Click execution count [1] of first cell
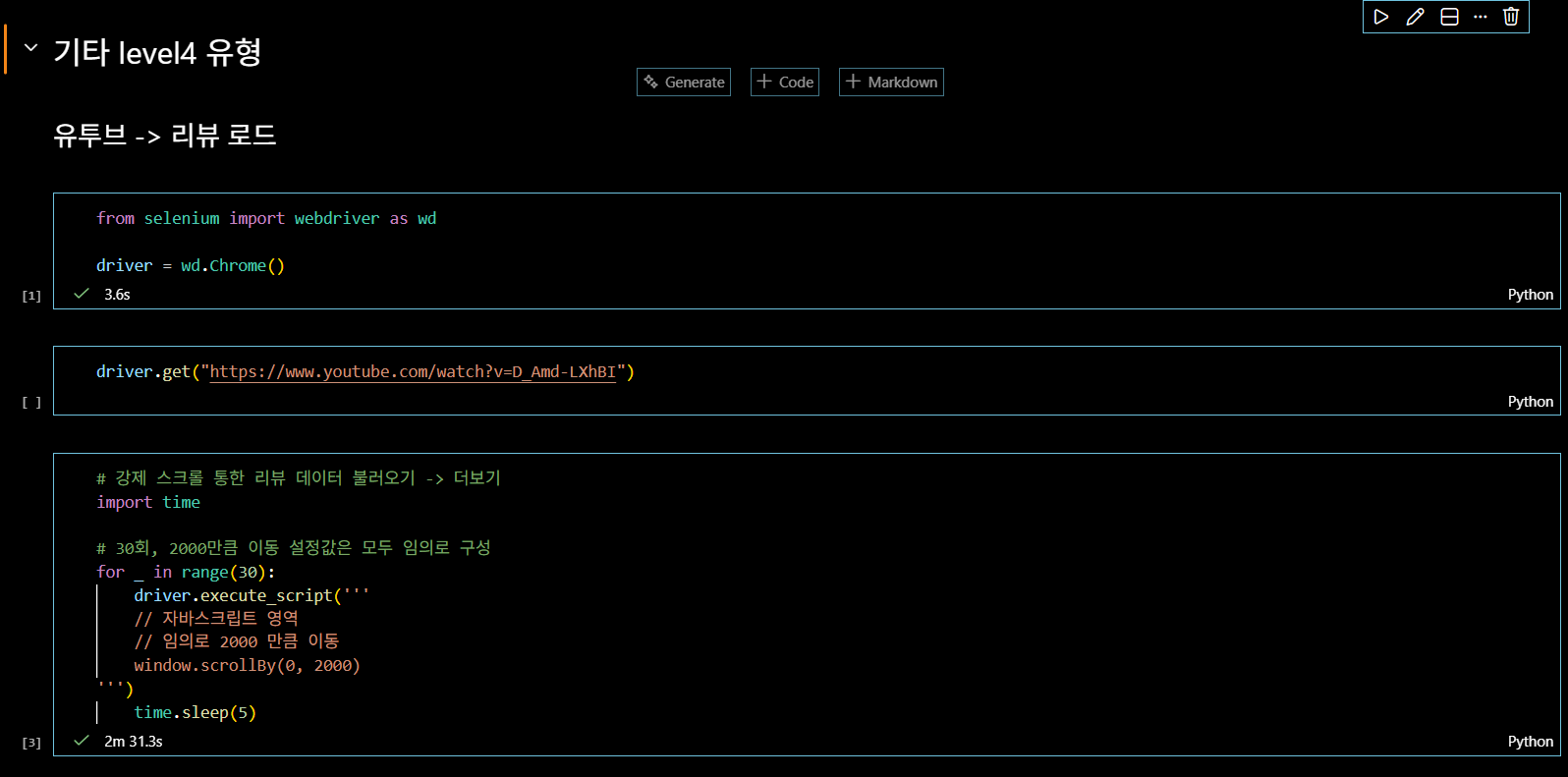 [31, 296]
